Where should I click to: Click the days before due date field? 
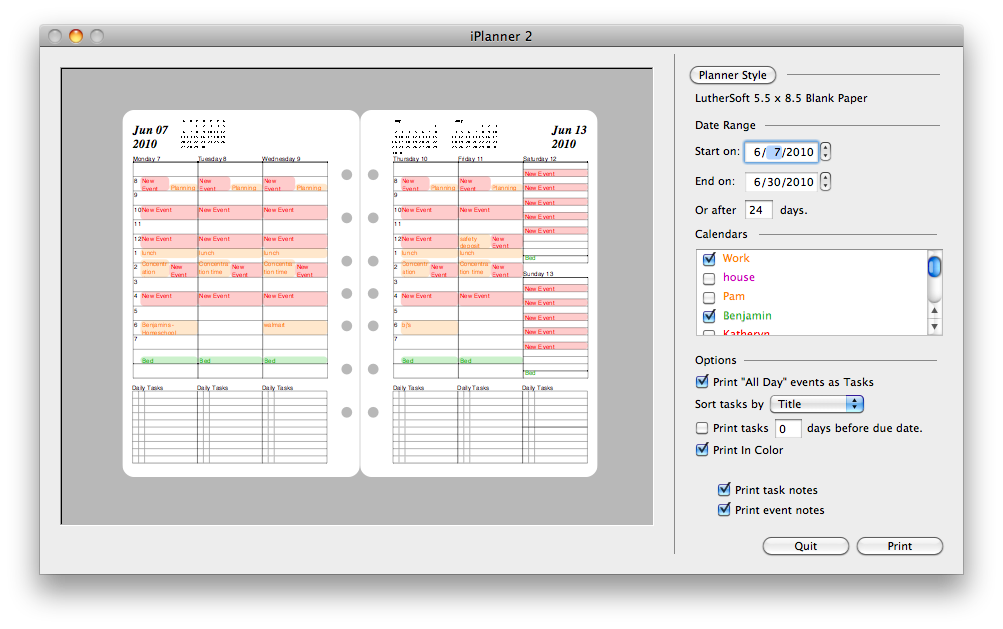pyautogui.click(x=788, y=429)
